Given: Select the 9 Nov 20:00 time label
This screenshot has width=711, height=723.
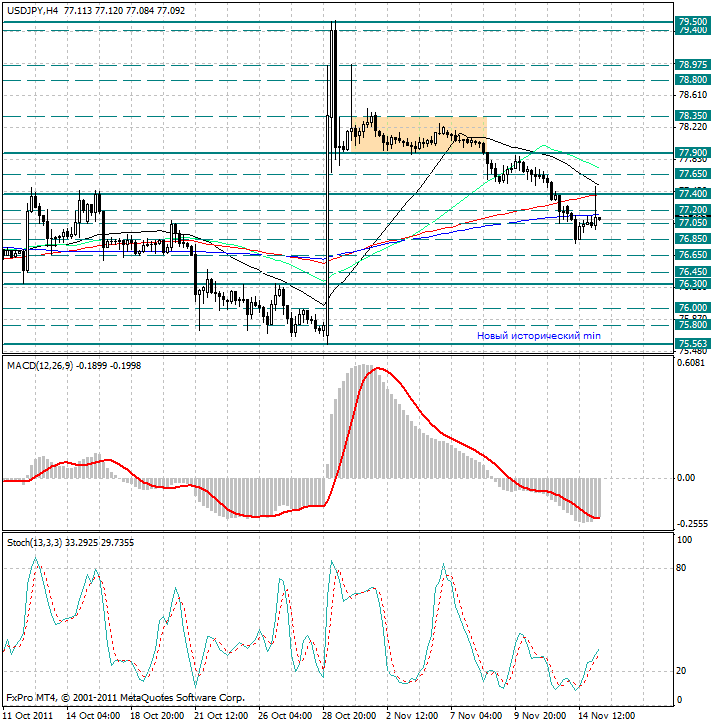Looking at the screenshot, I should coord(541,716).
